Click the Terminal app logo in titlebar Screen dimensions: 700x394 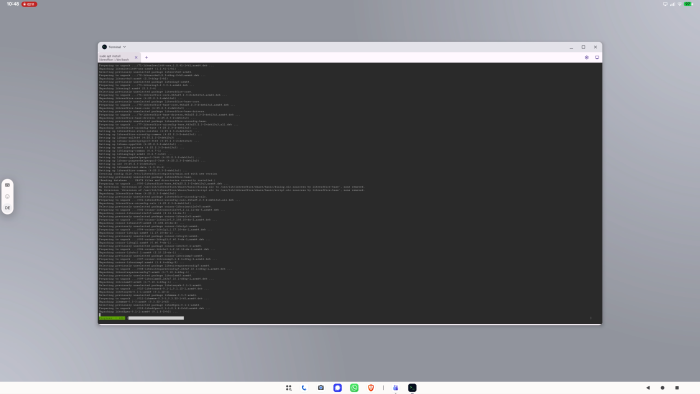click(104, 47)
